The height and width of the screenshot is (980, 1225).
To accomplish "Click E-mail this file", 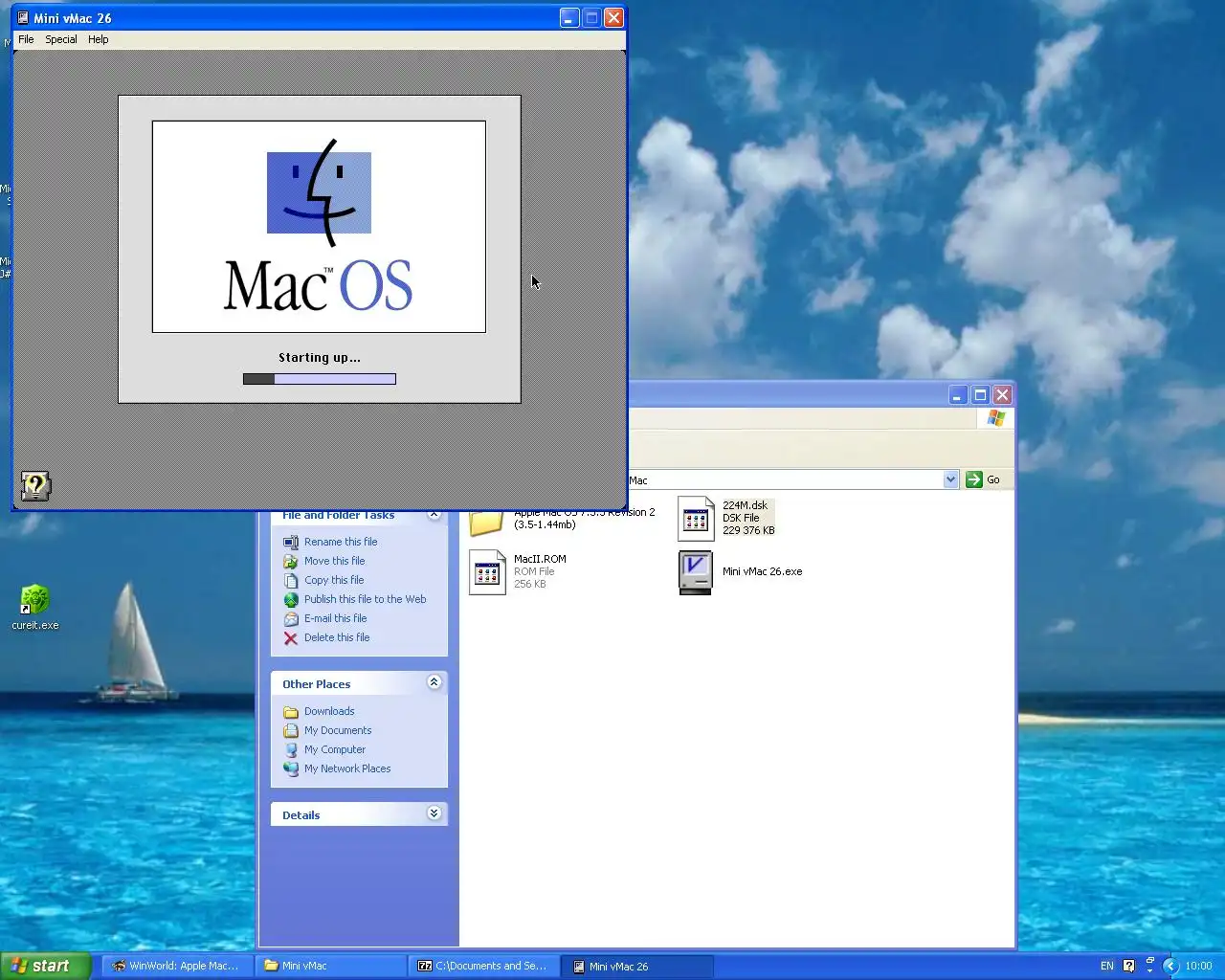I will click(335, 618).
